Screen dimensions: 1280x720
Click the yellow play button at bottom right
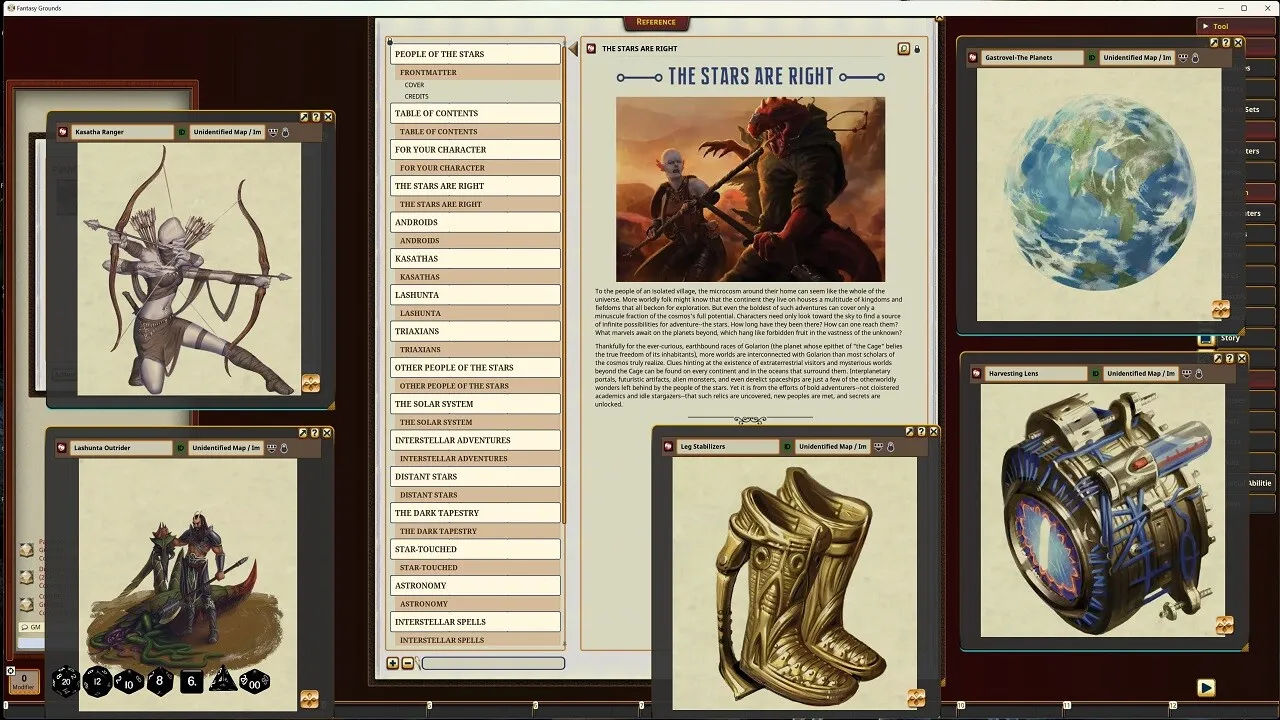[1206, 687]
